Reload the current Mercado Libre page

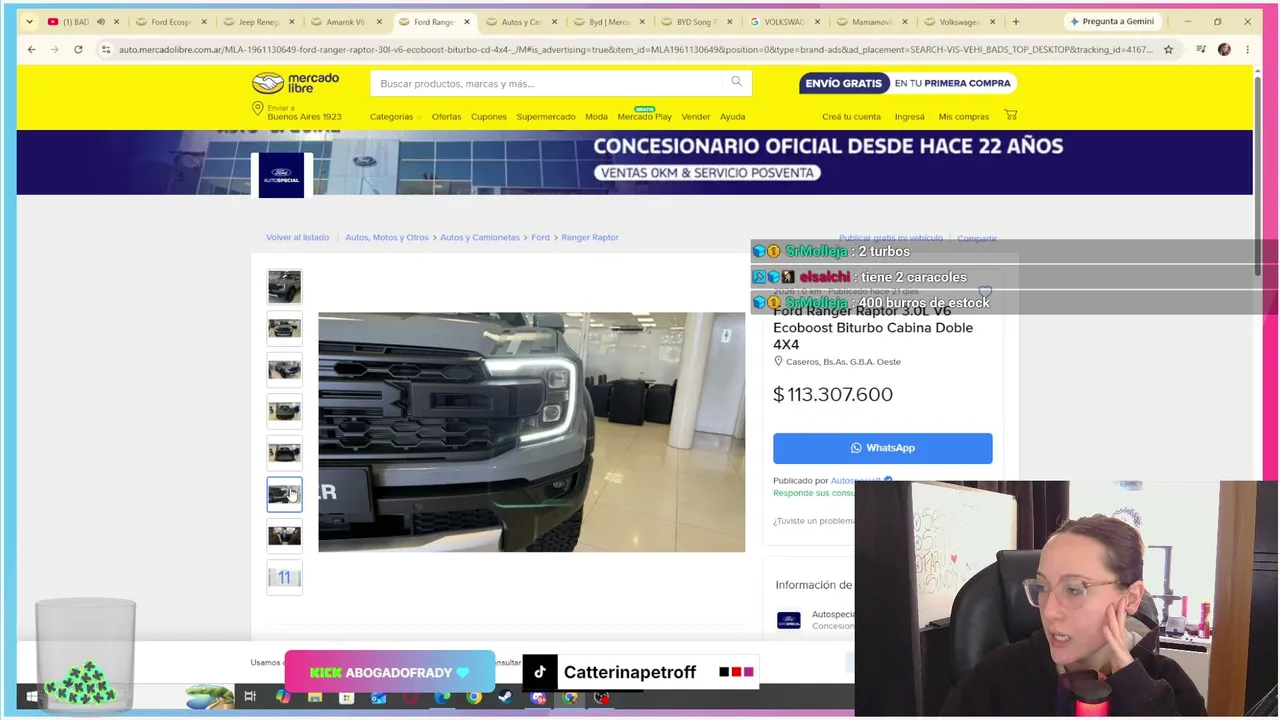point(78,49)
